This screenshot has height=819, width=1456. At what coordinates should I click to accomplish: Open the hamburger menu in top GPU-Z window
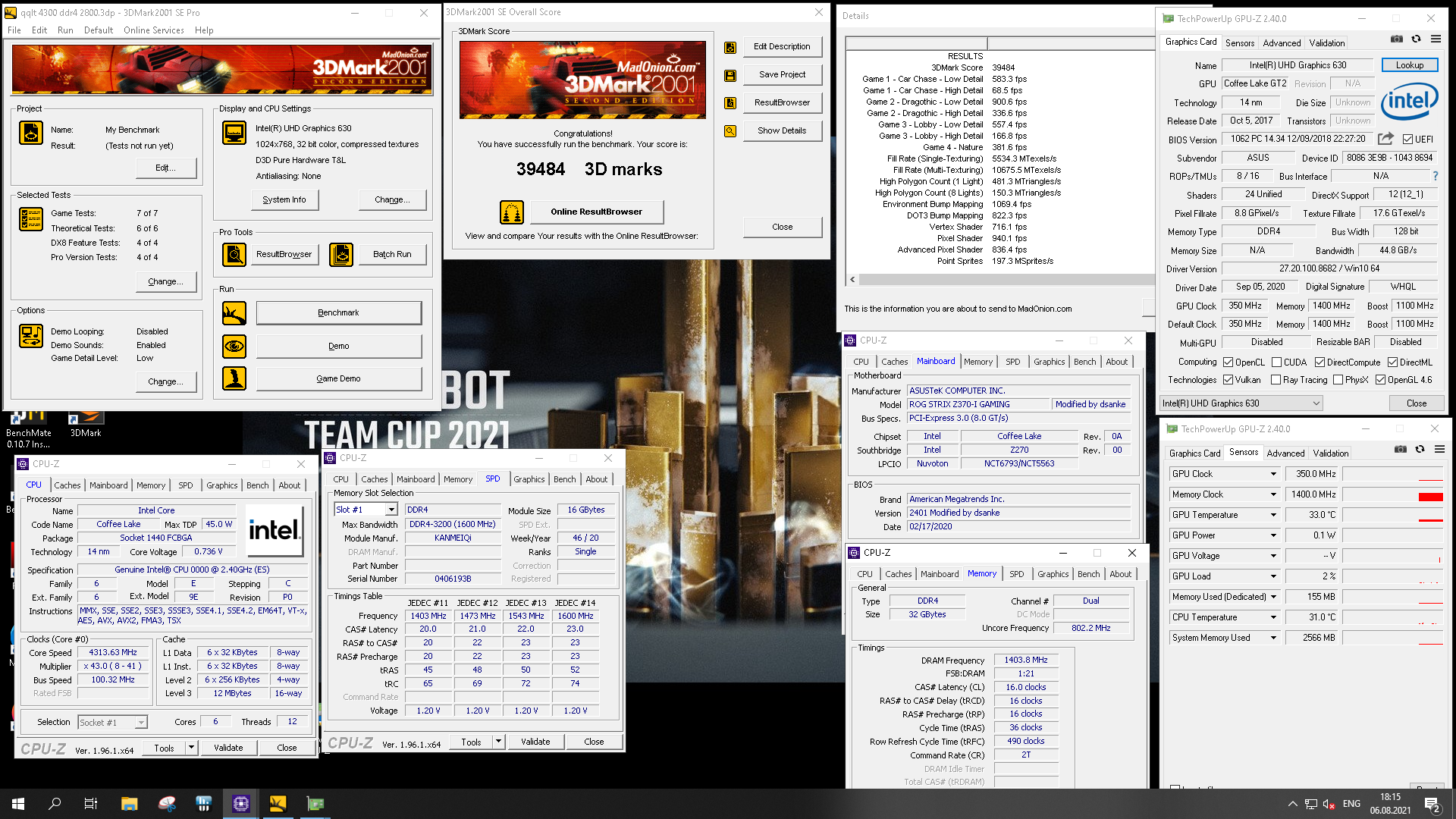1436,39
